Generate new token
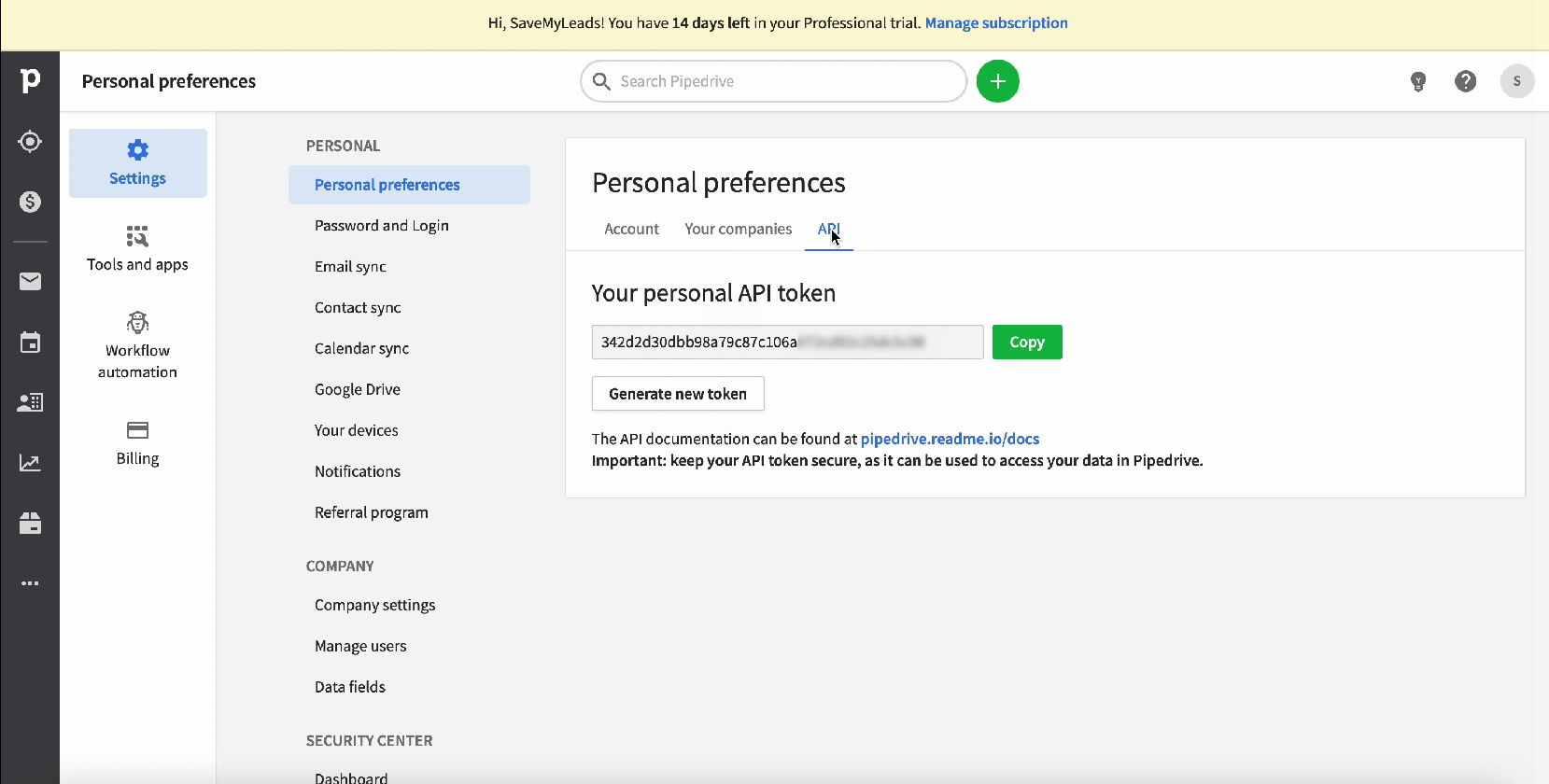The height and width of the screenshot is (784, 1549). 678,394
